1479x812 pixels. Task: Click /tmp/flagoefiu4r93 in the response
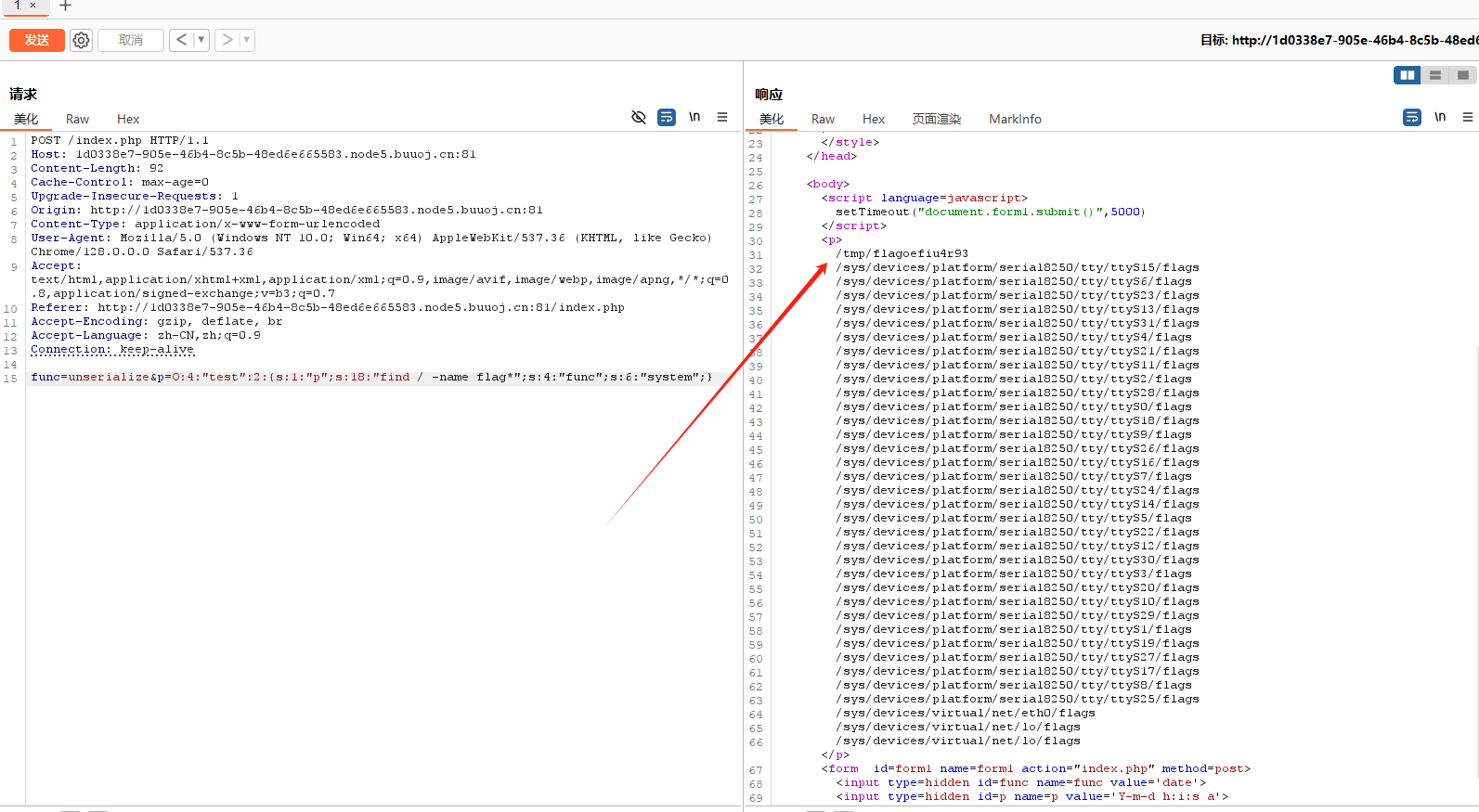902,253
